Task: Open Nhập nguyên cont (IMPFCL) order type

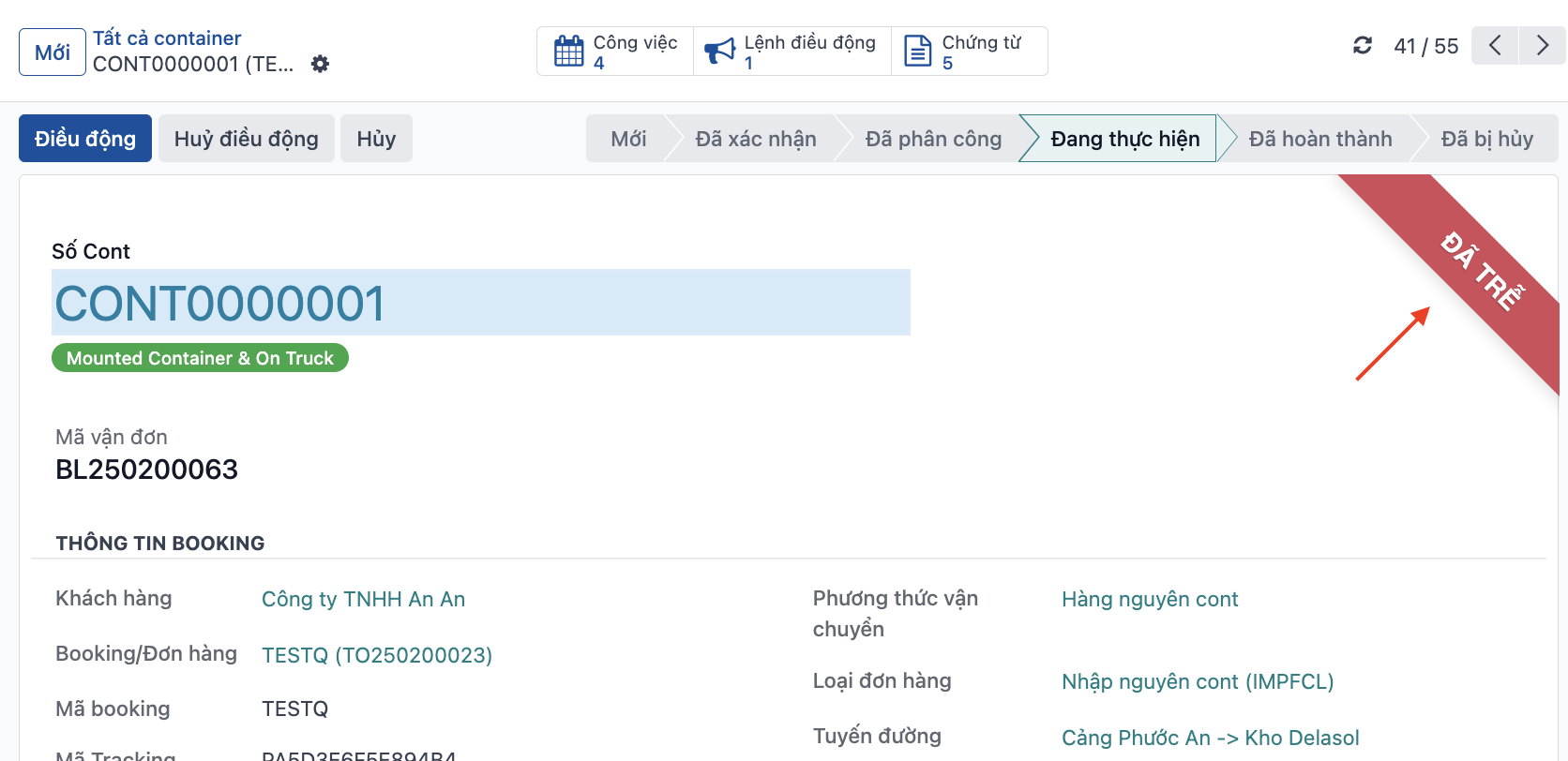Action: 1198,682
